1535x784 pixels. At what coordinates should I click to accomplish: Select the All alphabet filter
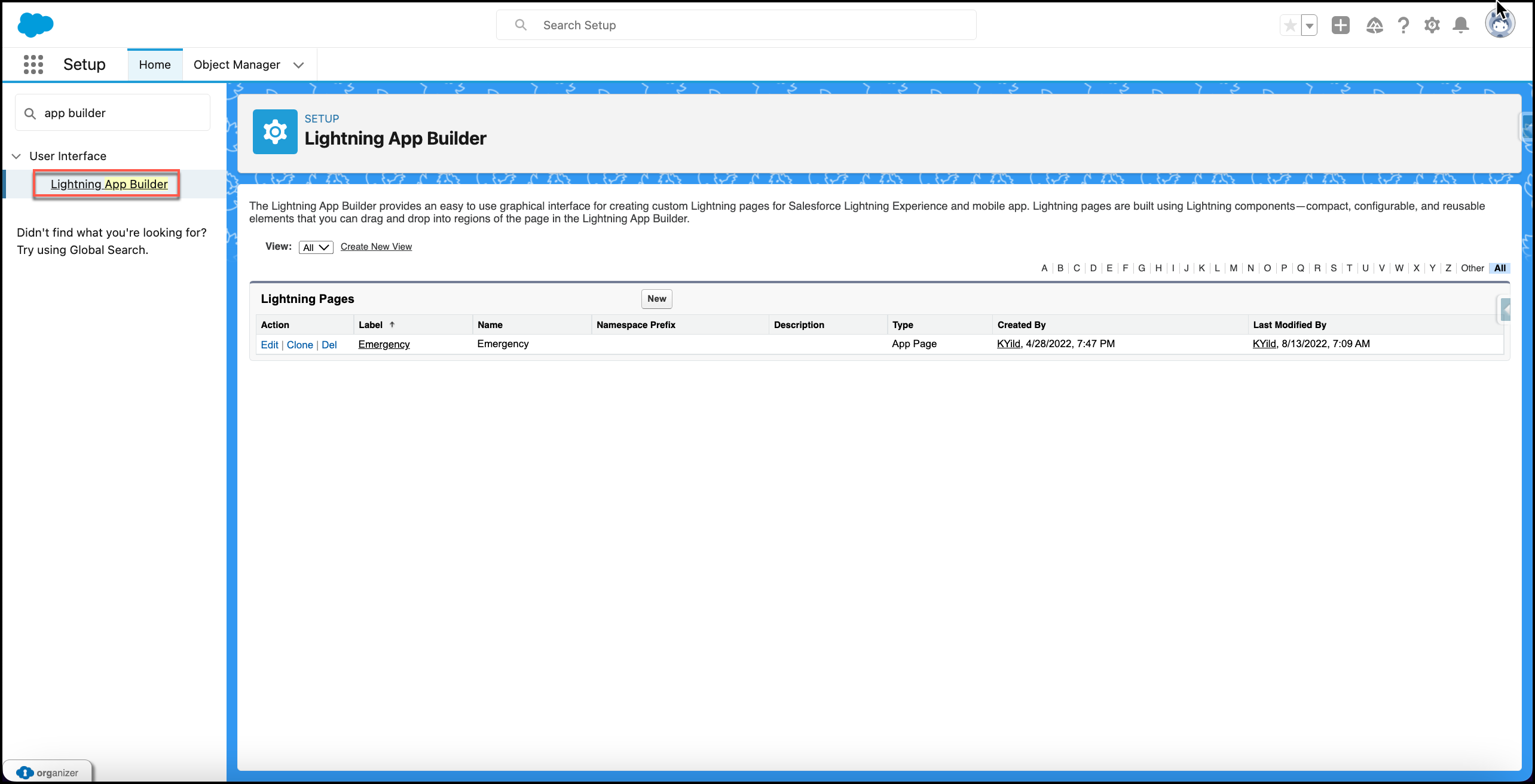coord(1500,268)
